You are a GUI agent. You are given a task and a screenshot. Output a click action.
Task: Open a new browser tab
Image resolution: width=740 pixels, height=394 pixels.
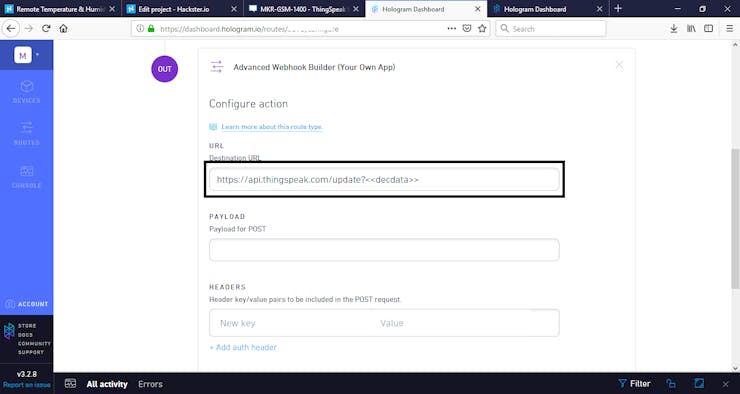tap(618, 8)
